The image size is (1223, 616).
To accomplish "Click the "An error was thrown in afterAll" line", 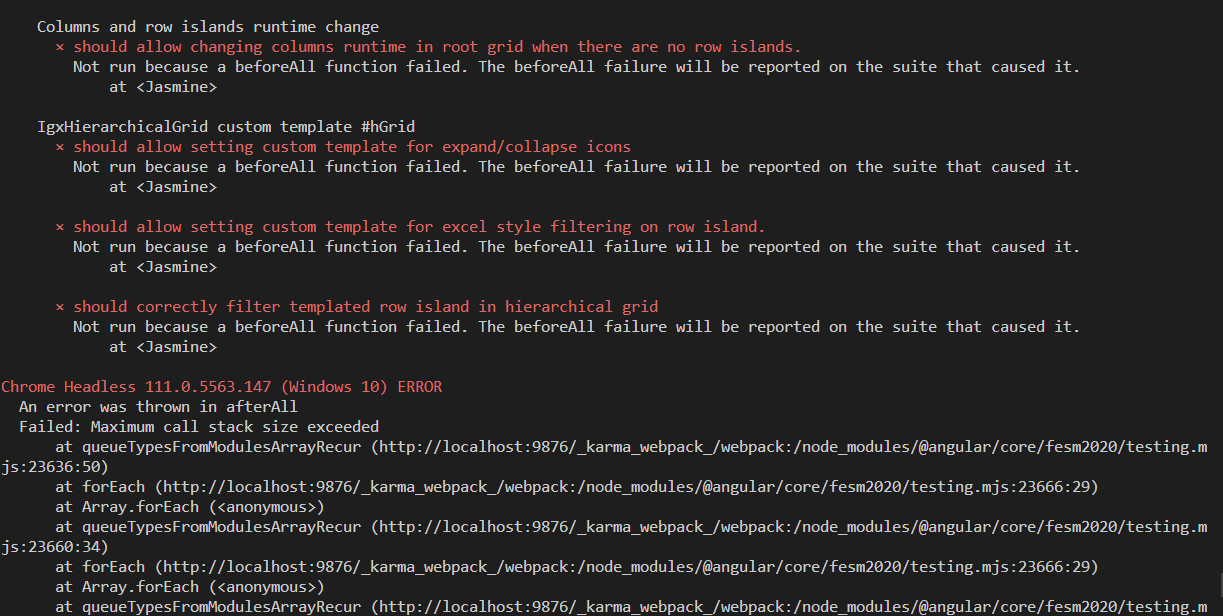I will coord(158,407).
